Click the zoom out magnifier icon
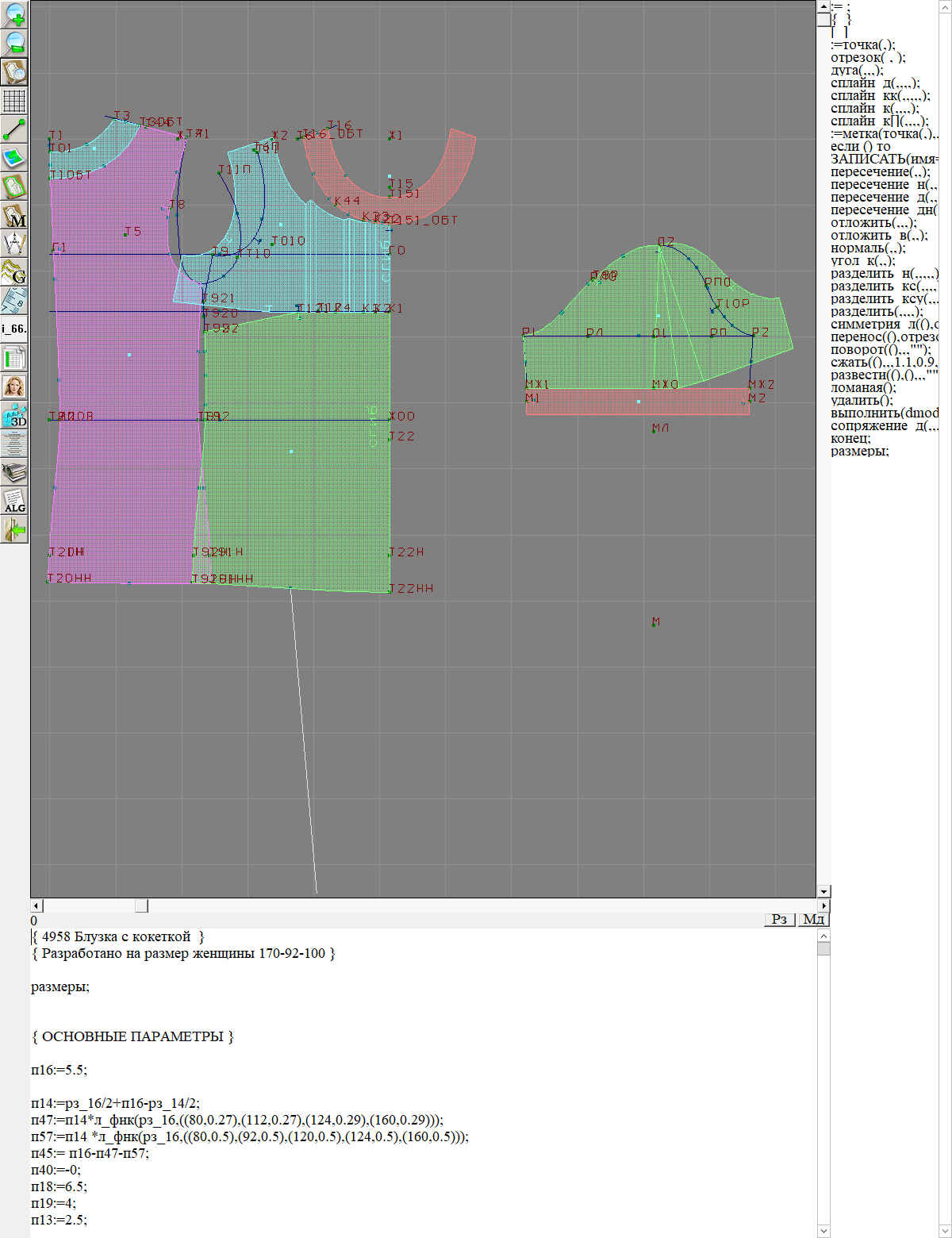 click(x=14, y=43)
